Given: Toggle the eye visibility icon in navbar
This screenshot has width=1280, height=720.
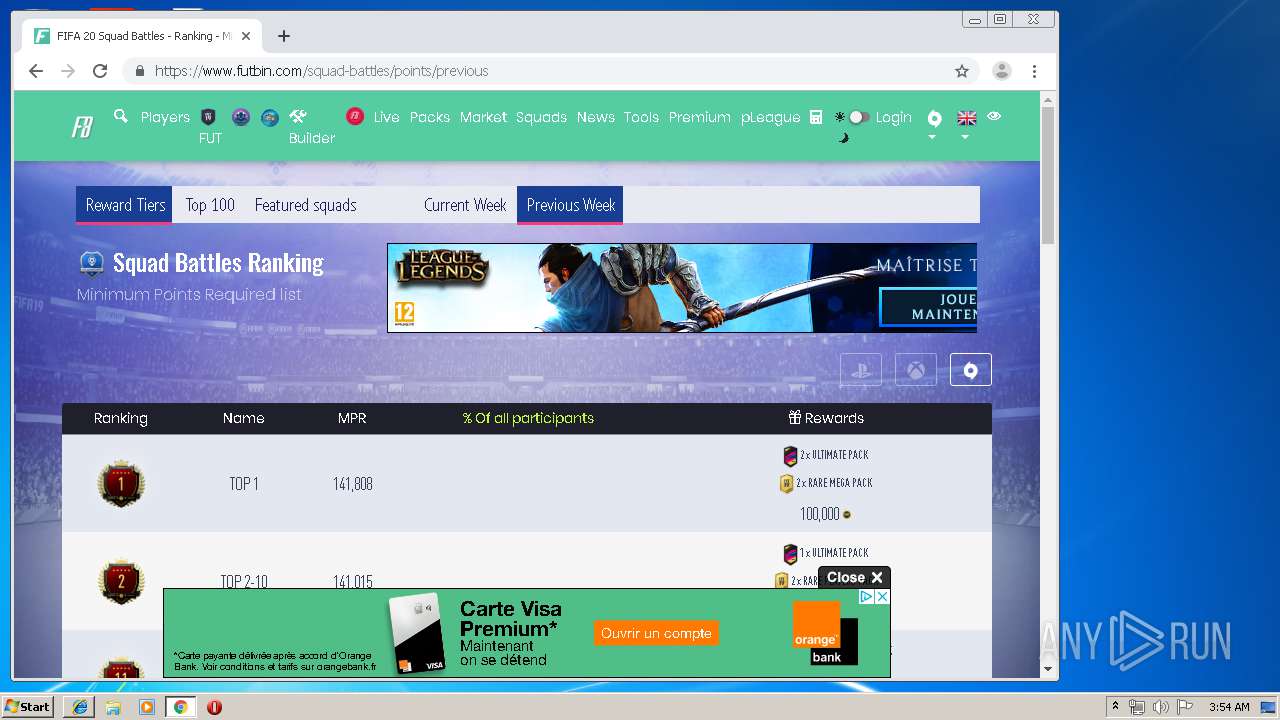Looking at the screenshot, I should [x=994, y=116].
